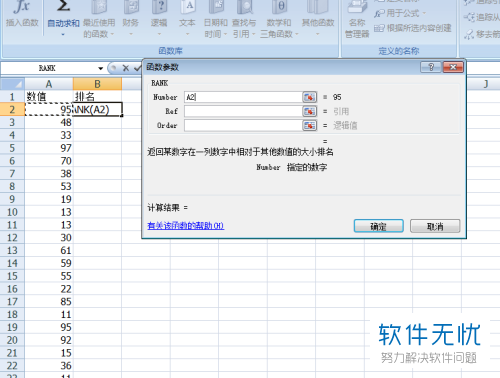Click Create from Selection (根据所选内容创建)
This screenshot has height=378, width=500.
tap(413, 28)
